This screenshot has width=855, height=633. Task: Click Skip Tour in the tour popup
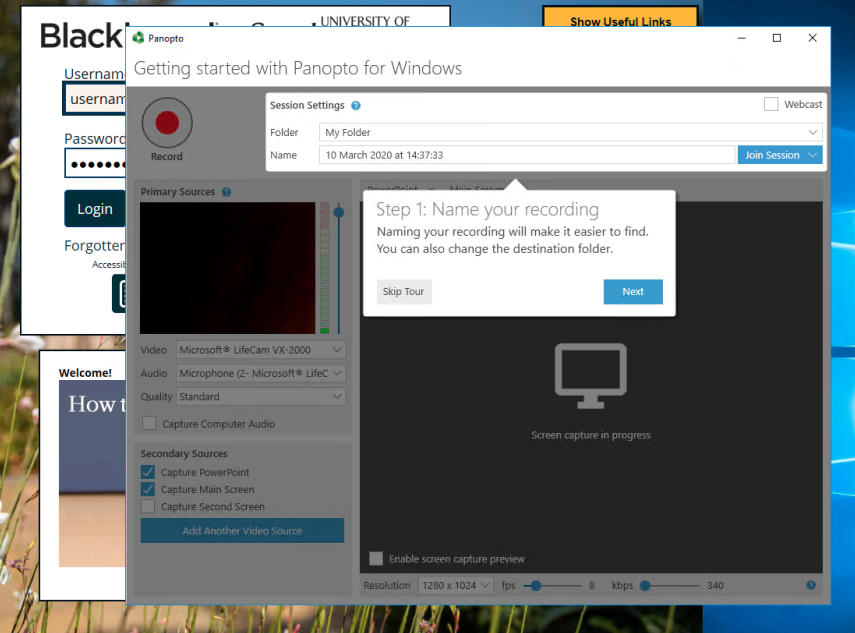(x=404, y=292)
